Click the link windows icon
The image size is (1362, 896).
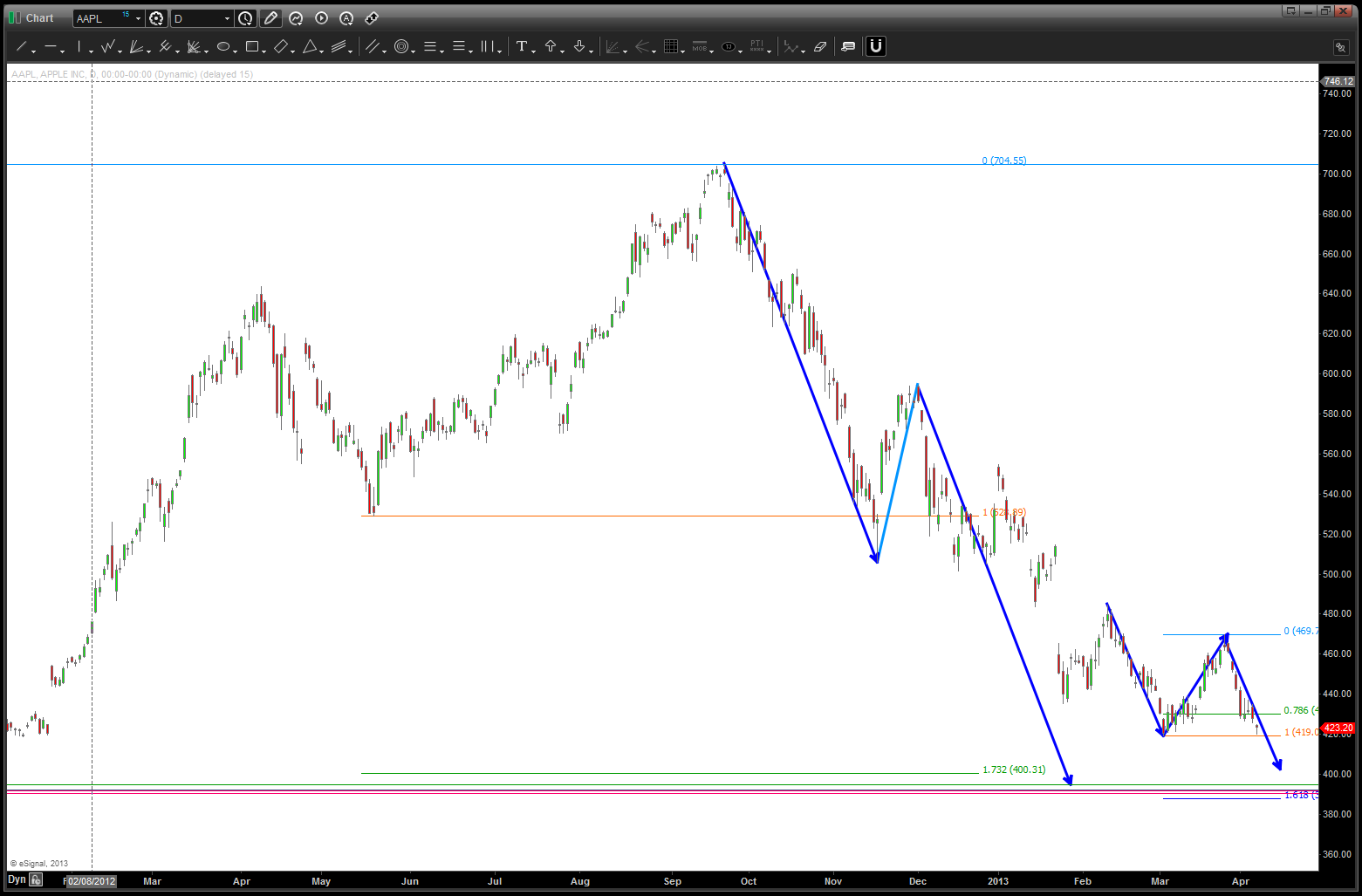click(372, 18)
